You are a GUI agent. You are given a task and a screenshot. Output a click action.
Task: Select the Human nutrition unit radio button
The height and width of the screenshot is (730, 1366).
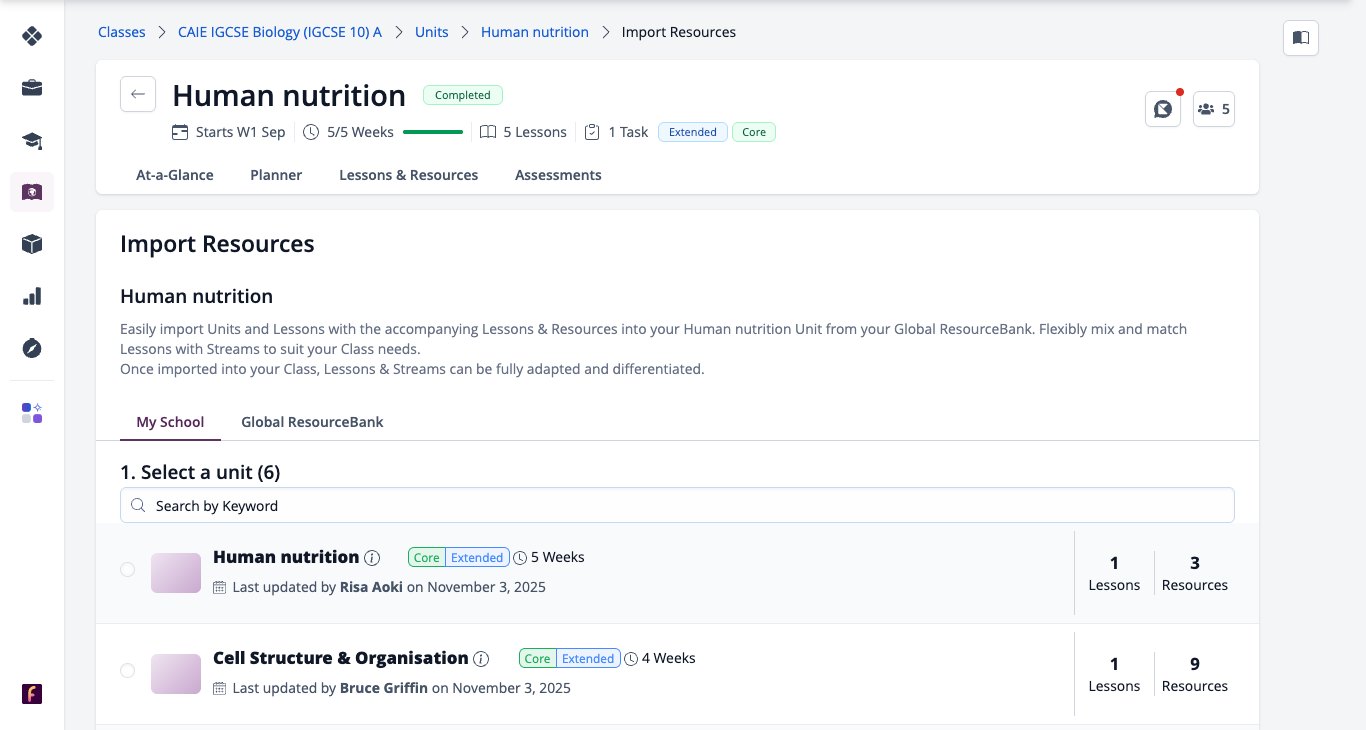point(127,570)
